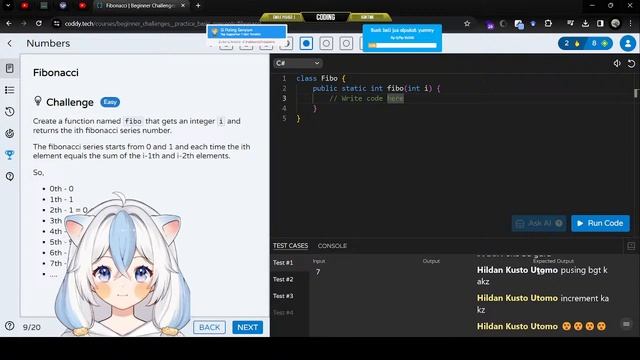Click the '1th - 1' list item
The height and width of the screenshot is (360, 640).
click(x=62, y=199)
